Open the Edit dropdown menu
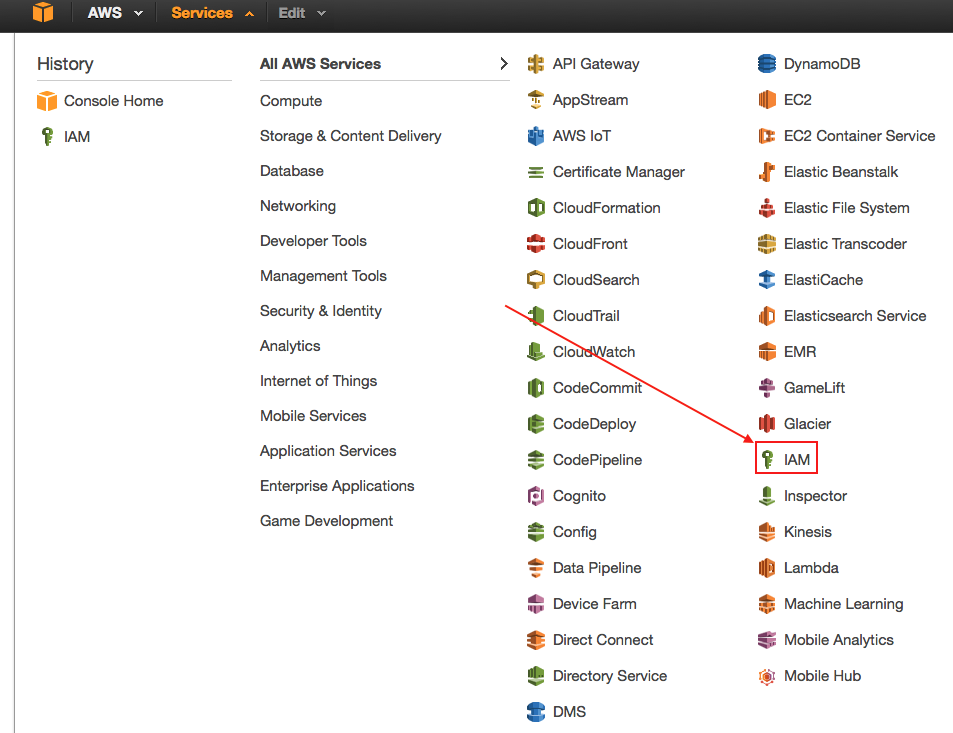 click(302, 13)
